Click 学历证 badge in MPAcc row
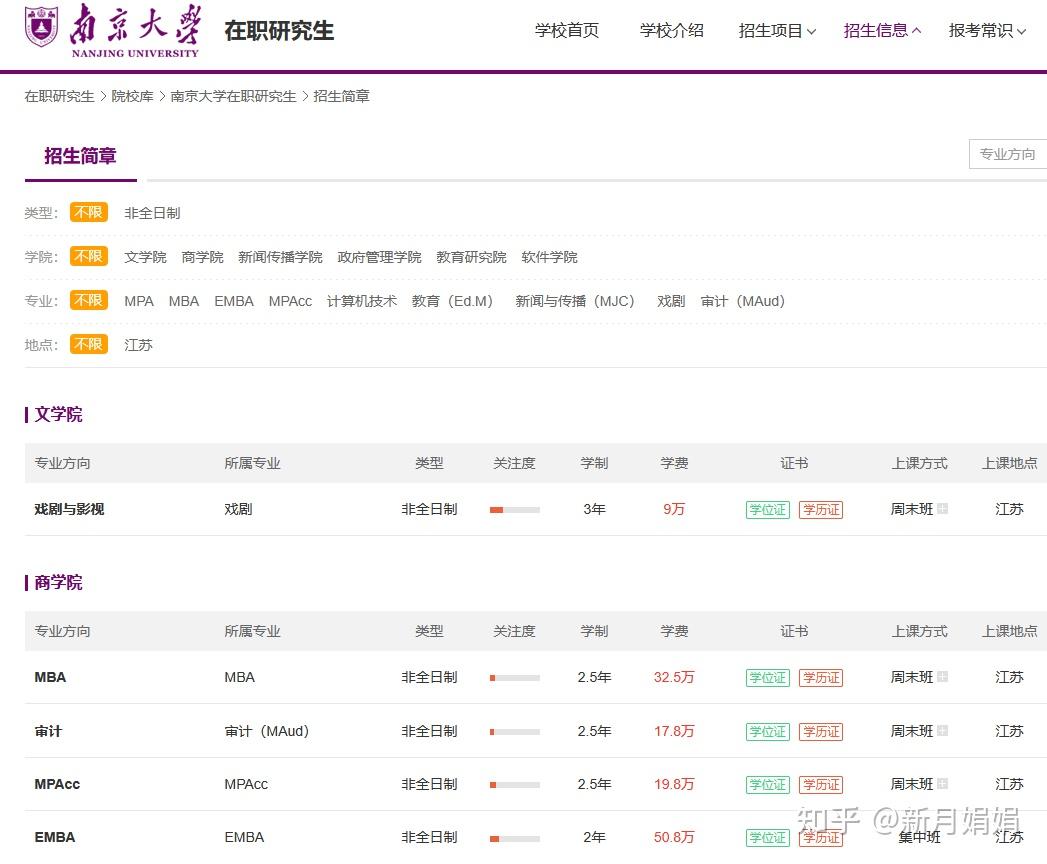The image size is (1047, 864). coord(821,785)
